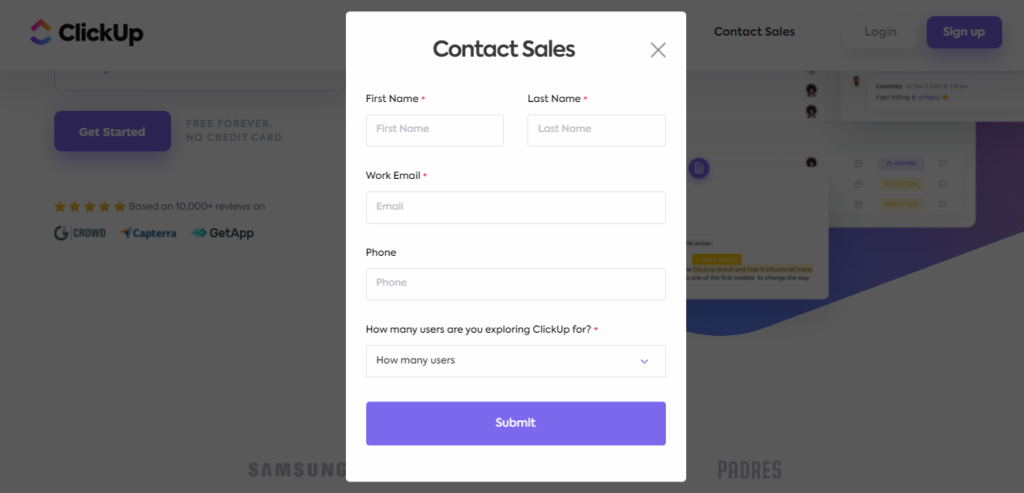The height and width of the screenshot is (493, 1024).
Task: Click the Sign up button
Action: 964,32
